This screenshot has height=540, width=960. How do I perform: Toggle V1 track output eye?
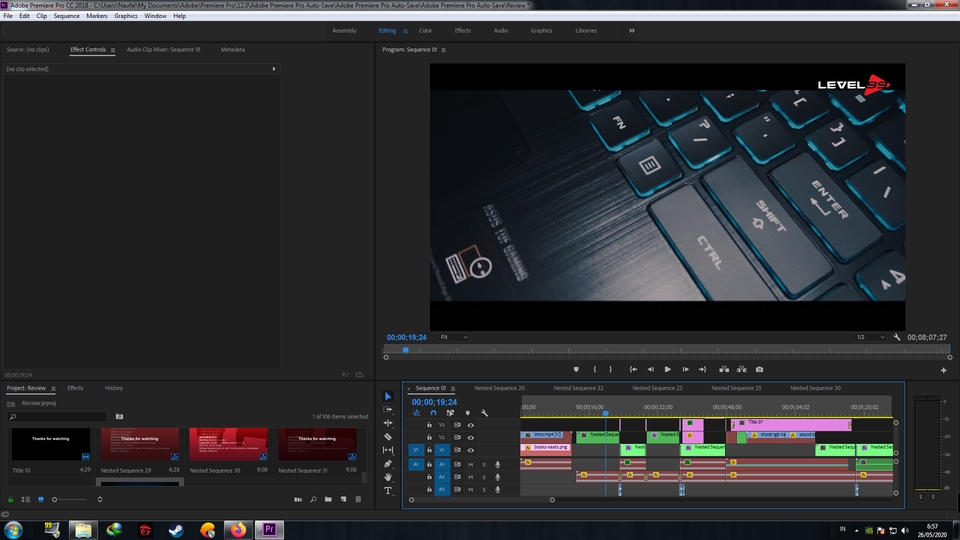(471, 449)
